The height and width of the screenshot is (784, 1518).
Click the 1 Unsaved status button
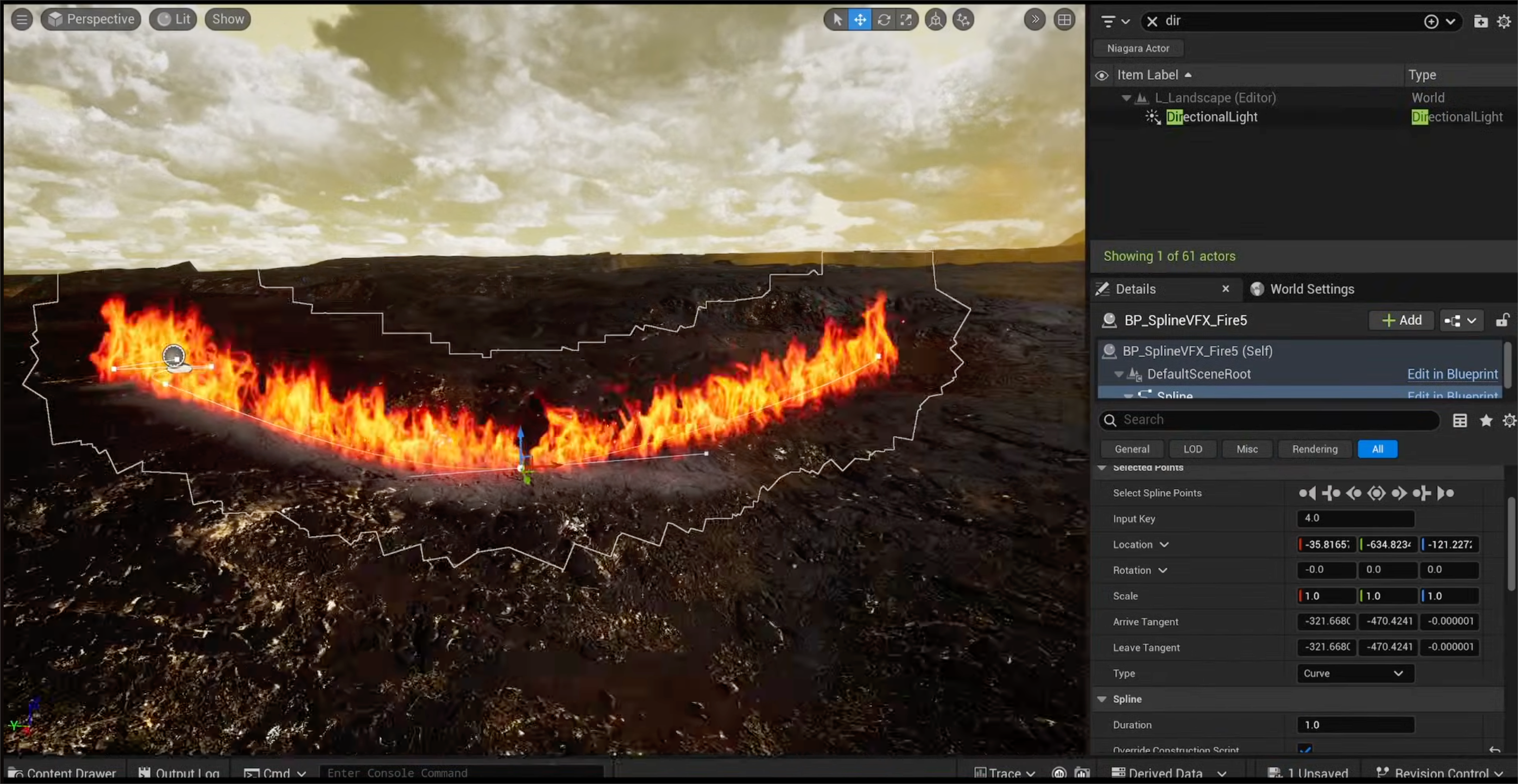[1308, 773]
